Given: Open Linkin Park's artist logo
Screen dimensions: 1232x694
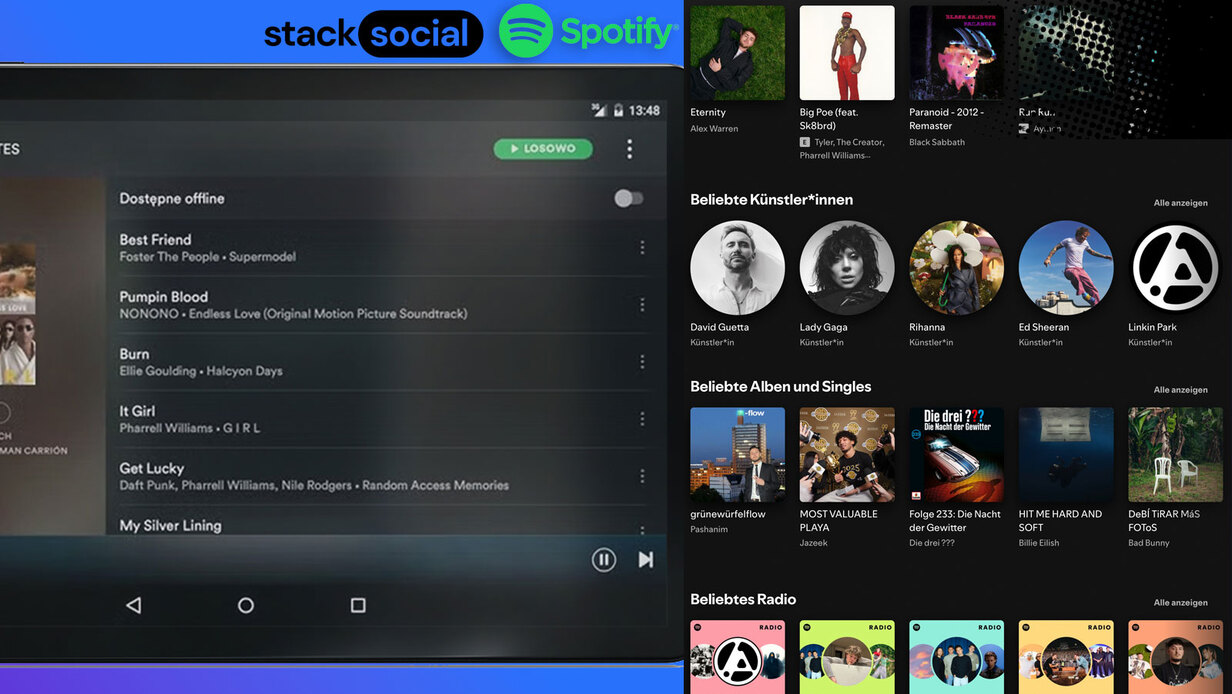Looking at the screenshot, I should click(1176, 268).
